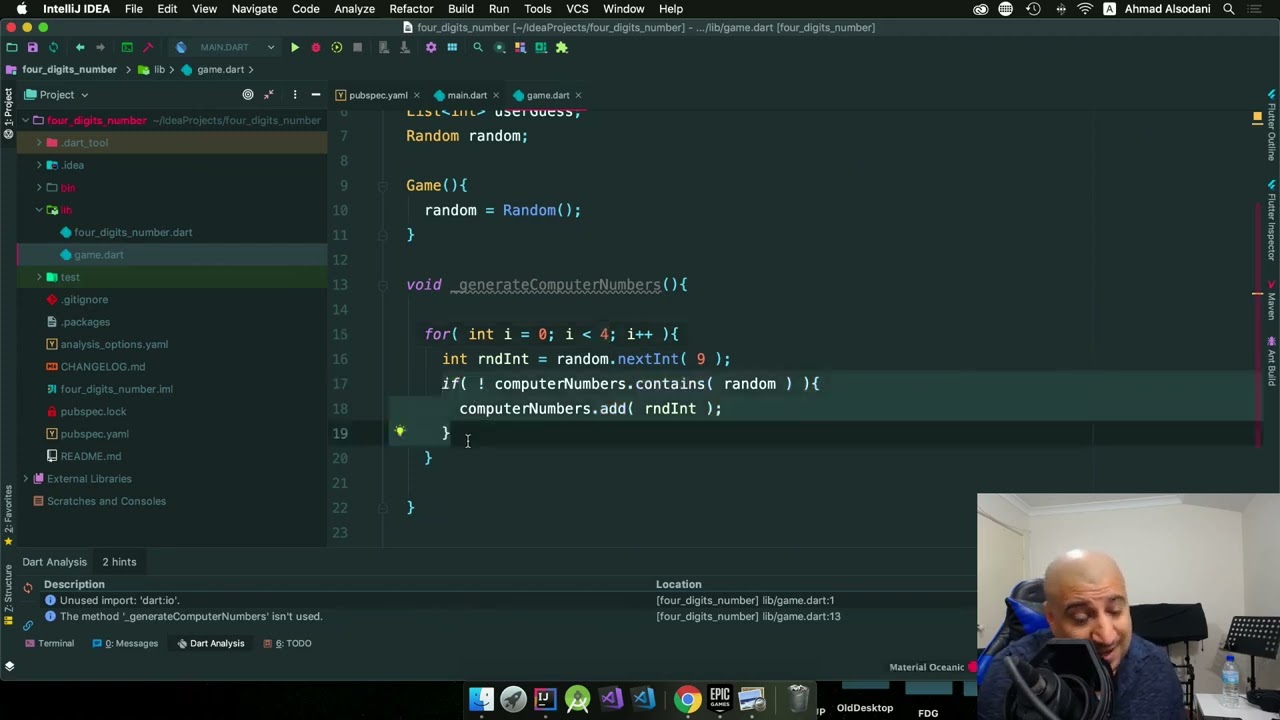Click the Search Everywhere magnifier icon
Image resolution: width=1280 pixels, height=720 pixels.
pyautogui.click(x=478, y=47)
